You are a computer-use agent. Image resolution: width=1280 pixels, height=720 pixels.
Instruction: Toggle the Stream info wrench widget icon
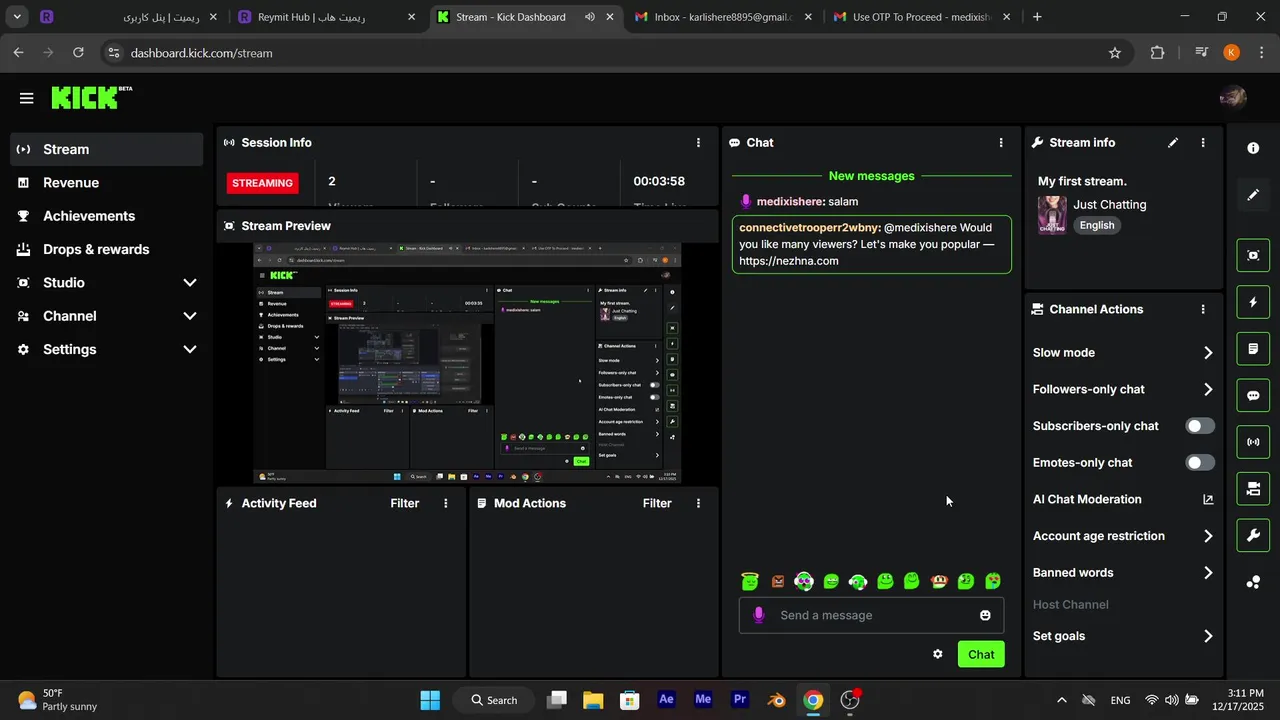tap(1253, 535)
